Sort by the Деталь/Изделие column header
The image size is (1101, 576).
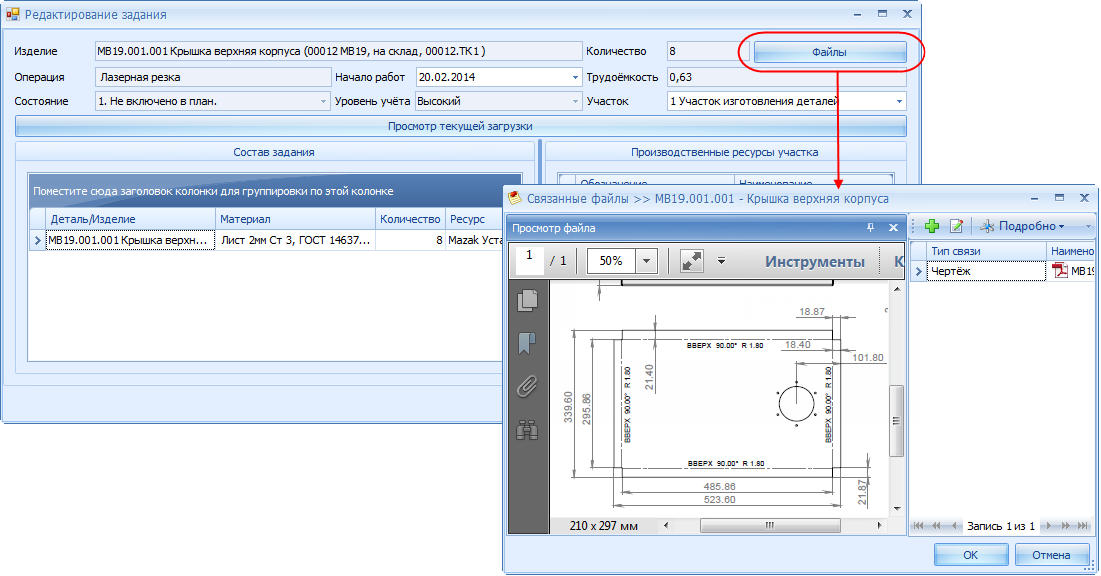pos(131,219)
